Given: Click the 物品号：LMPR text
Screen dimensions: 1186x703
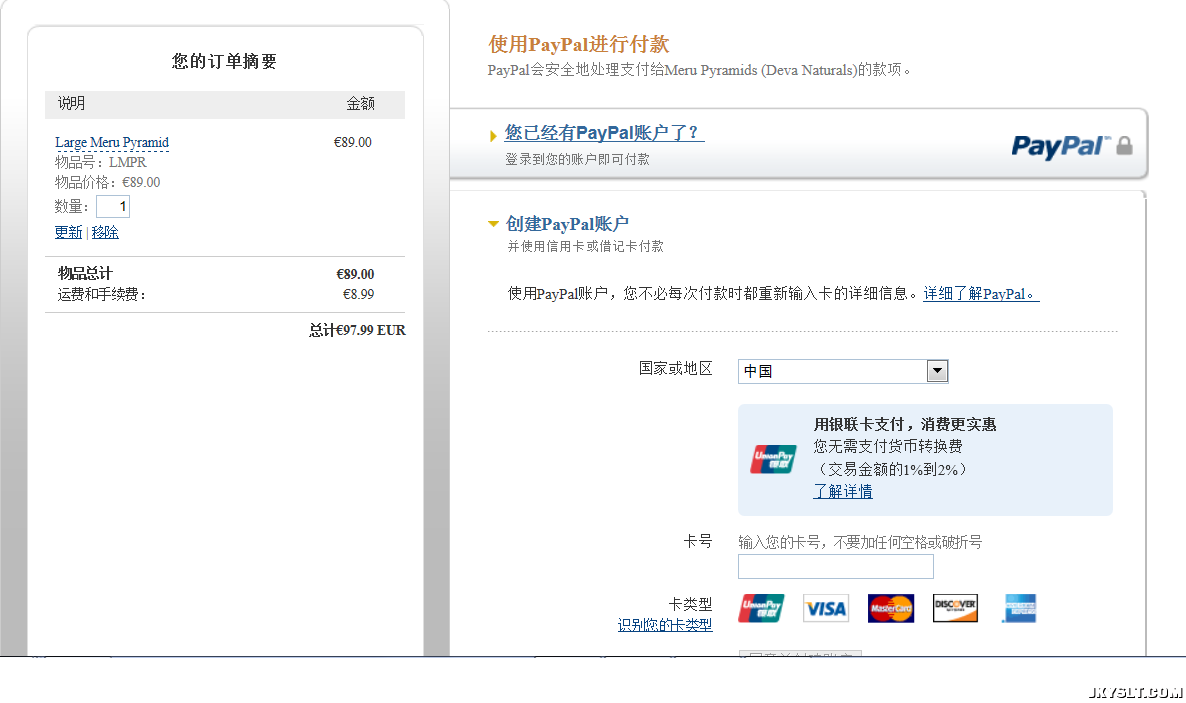Looking at the screenshot, I should 101,163.
